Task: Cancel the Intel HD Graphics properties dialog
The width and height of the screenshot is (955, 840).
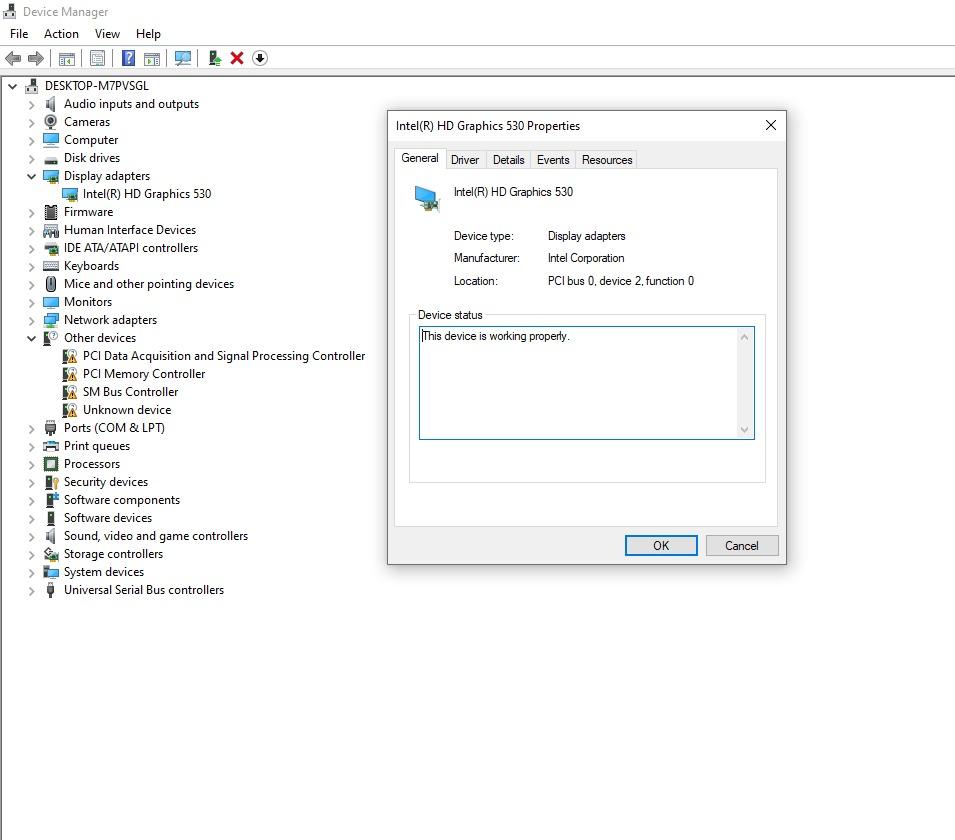Action: [x=741, y=546]
